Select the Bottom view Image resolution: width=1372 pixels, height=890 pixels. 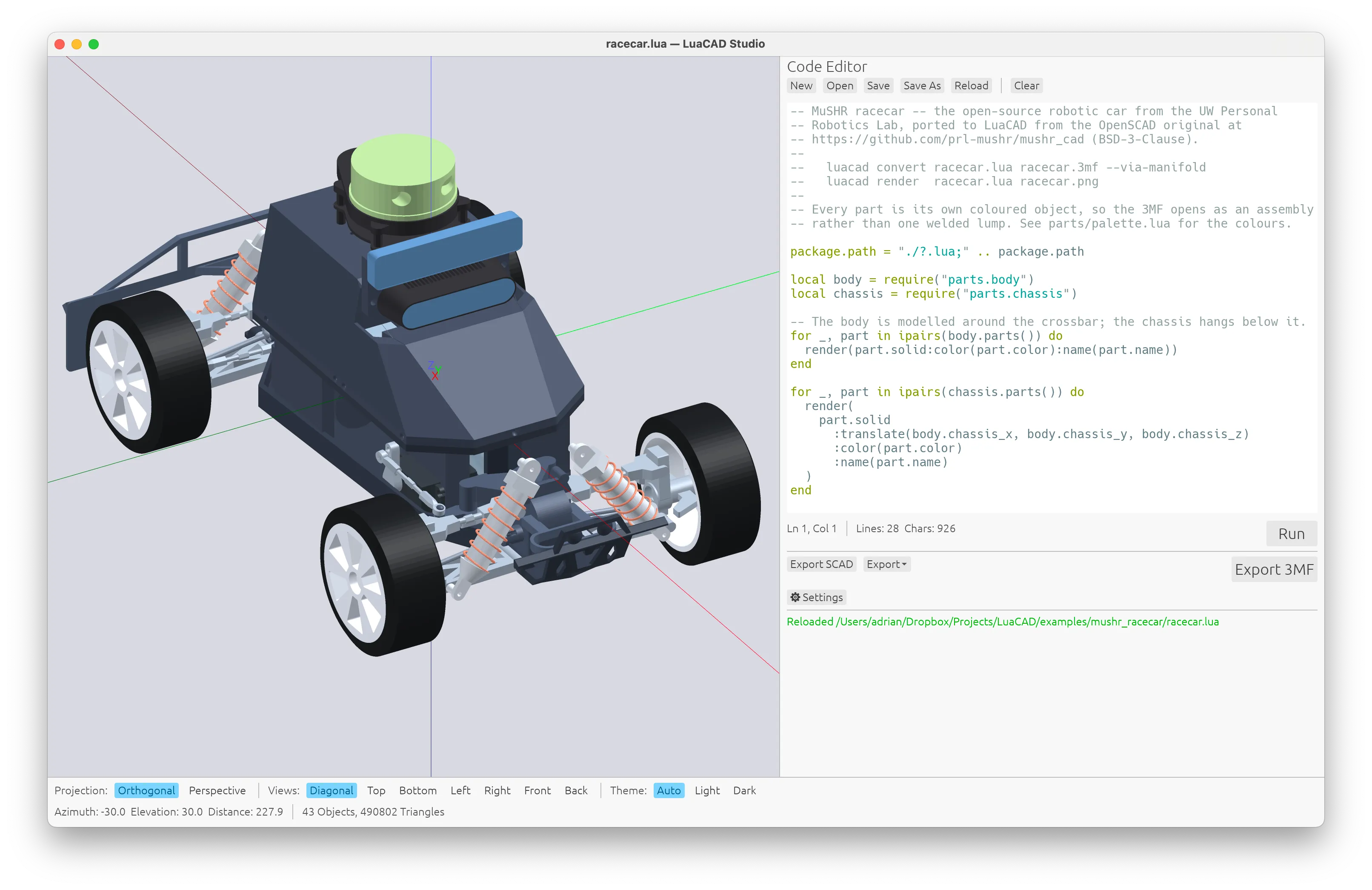click(x=418, y=790)
